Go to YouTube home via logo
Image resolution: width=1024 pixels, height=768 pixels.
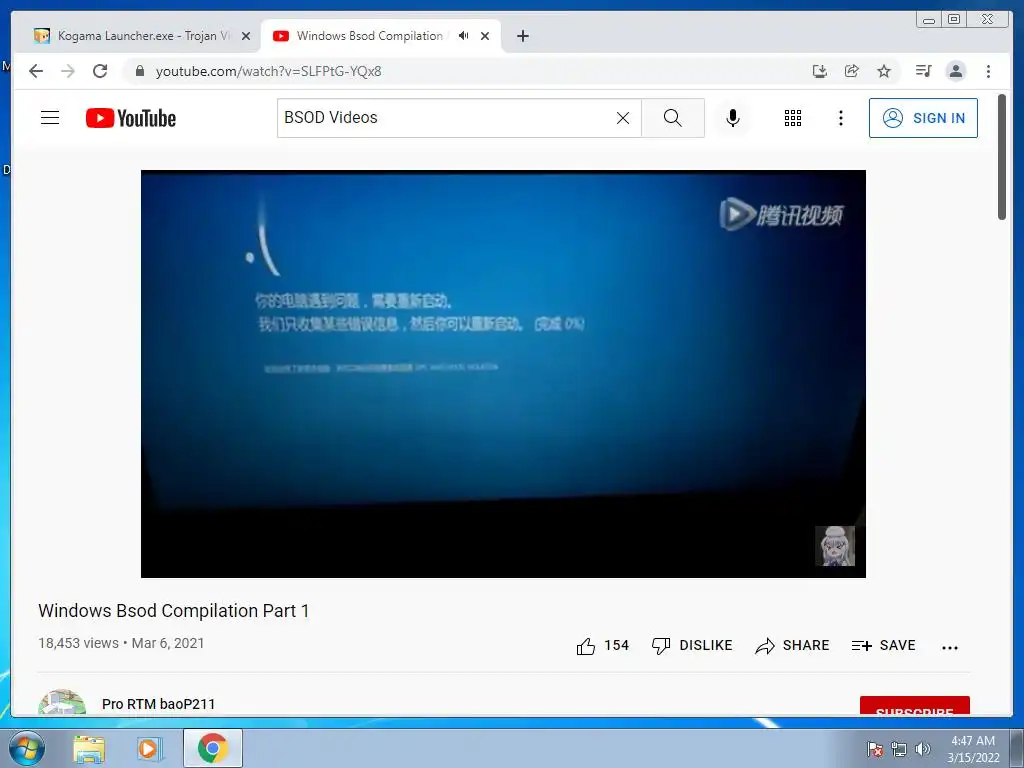click(131, 118)
